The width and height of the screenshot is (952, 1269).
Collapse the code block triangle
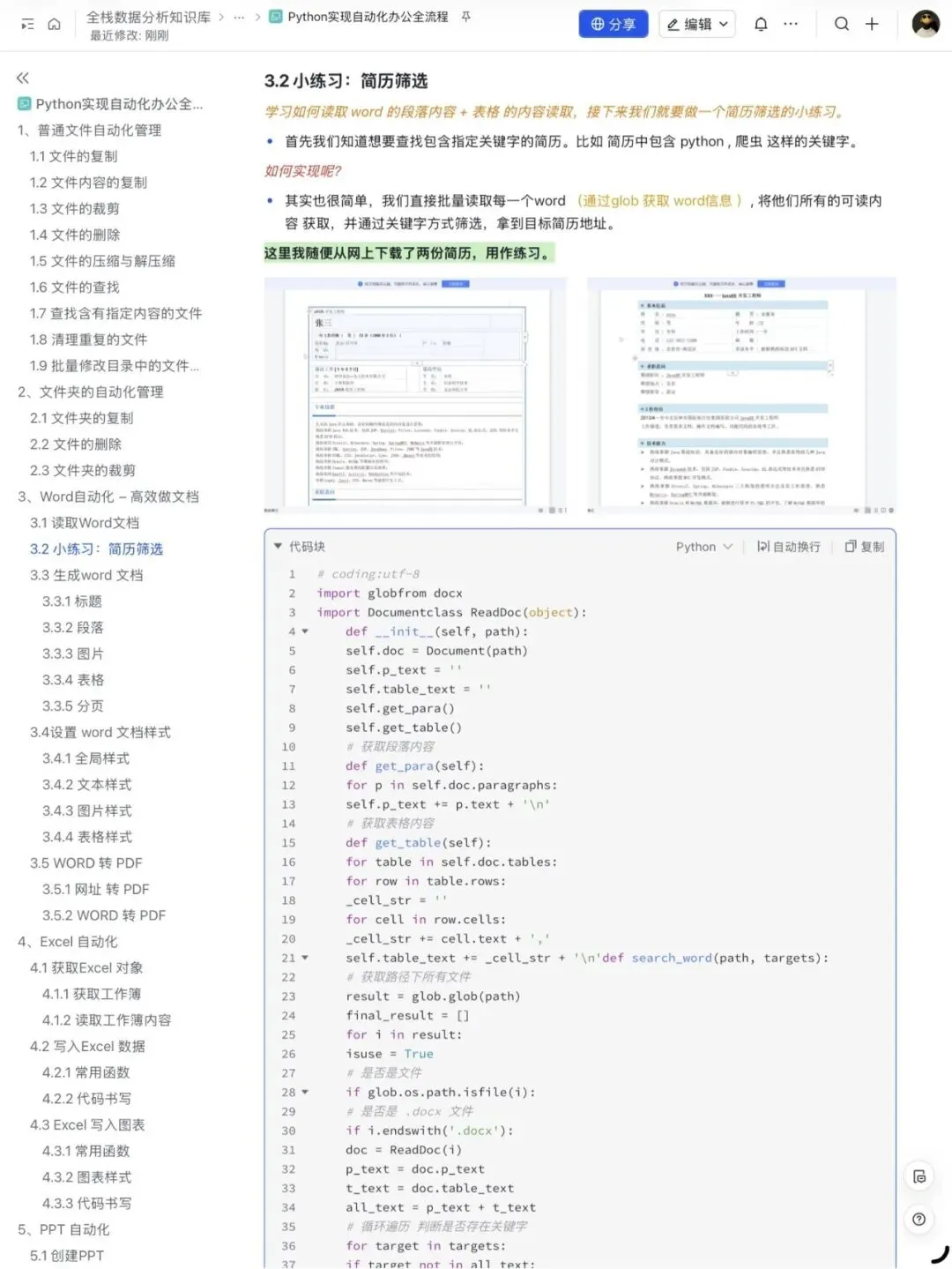(279, 547)
